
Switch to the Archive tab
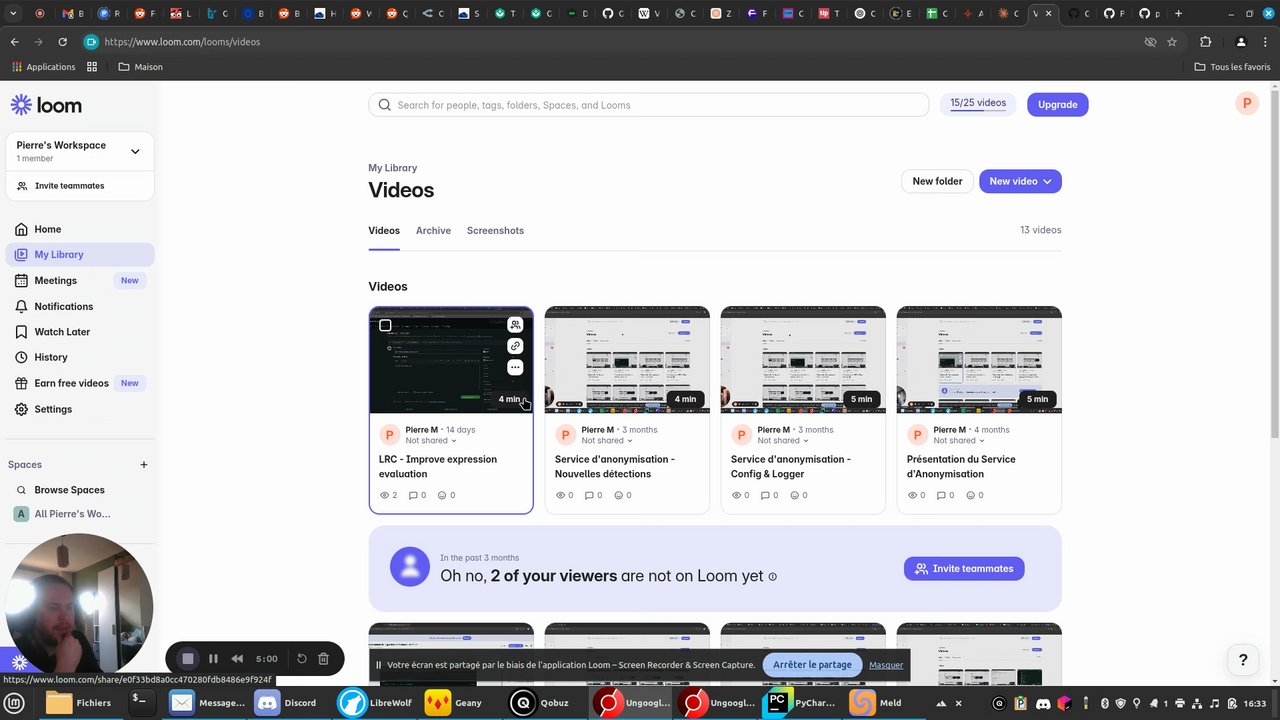tap(433, 230)
